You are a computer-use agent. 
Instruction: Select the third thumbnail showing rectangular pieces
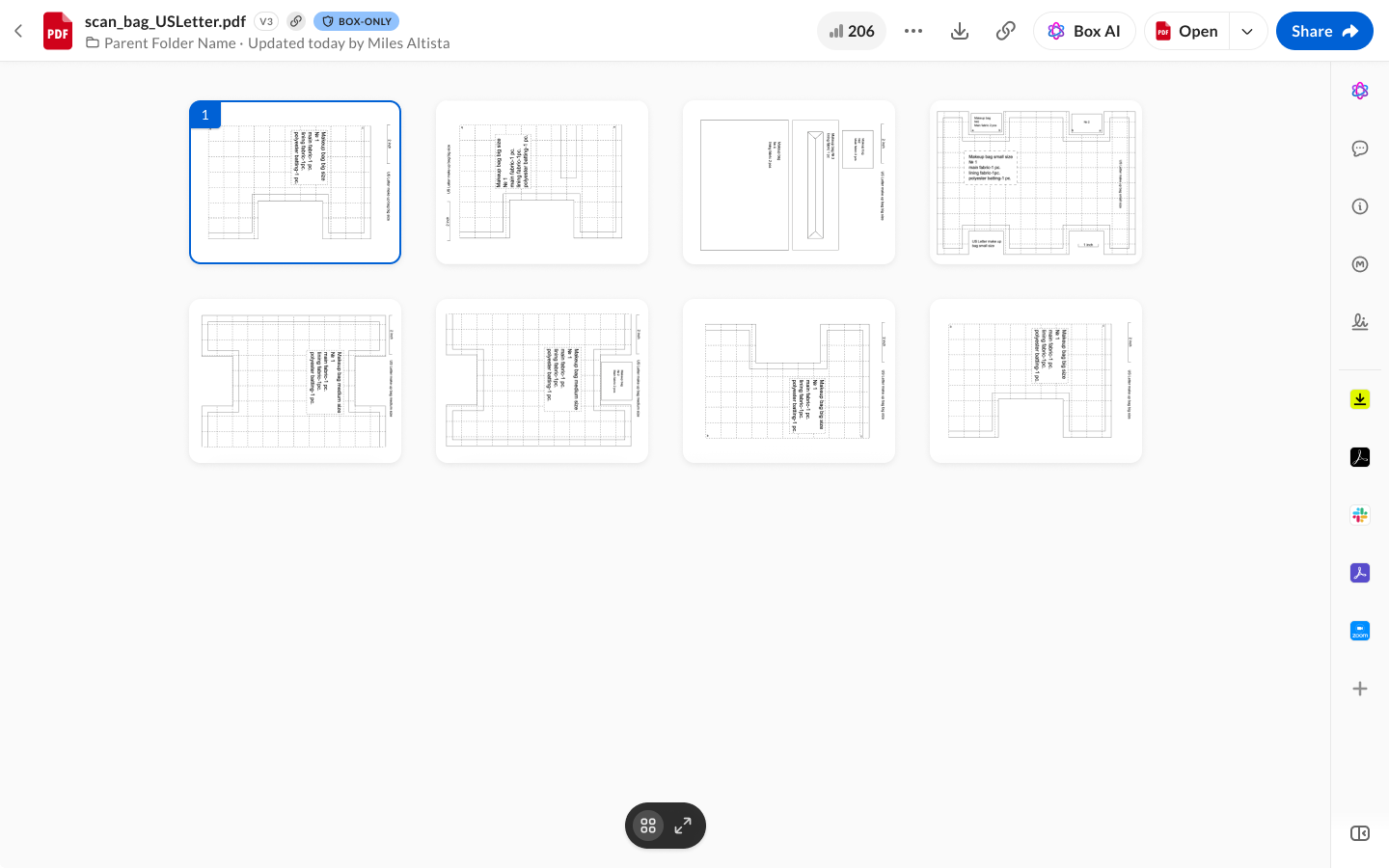[789, 182]
